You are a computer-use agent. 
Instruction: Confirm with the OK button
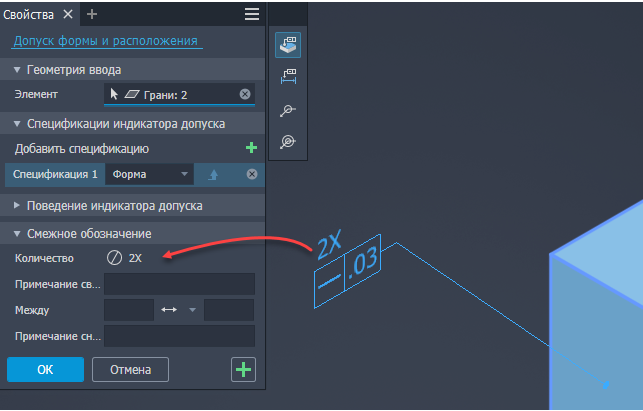coord(46,370)
